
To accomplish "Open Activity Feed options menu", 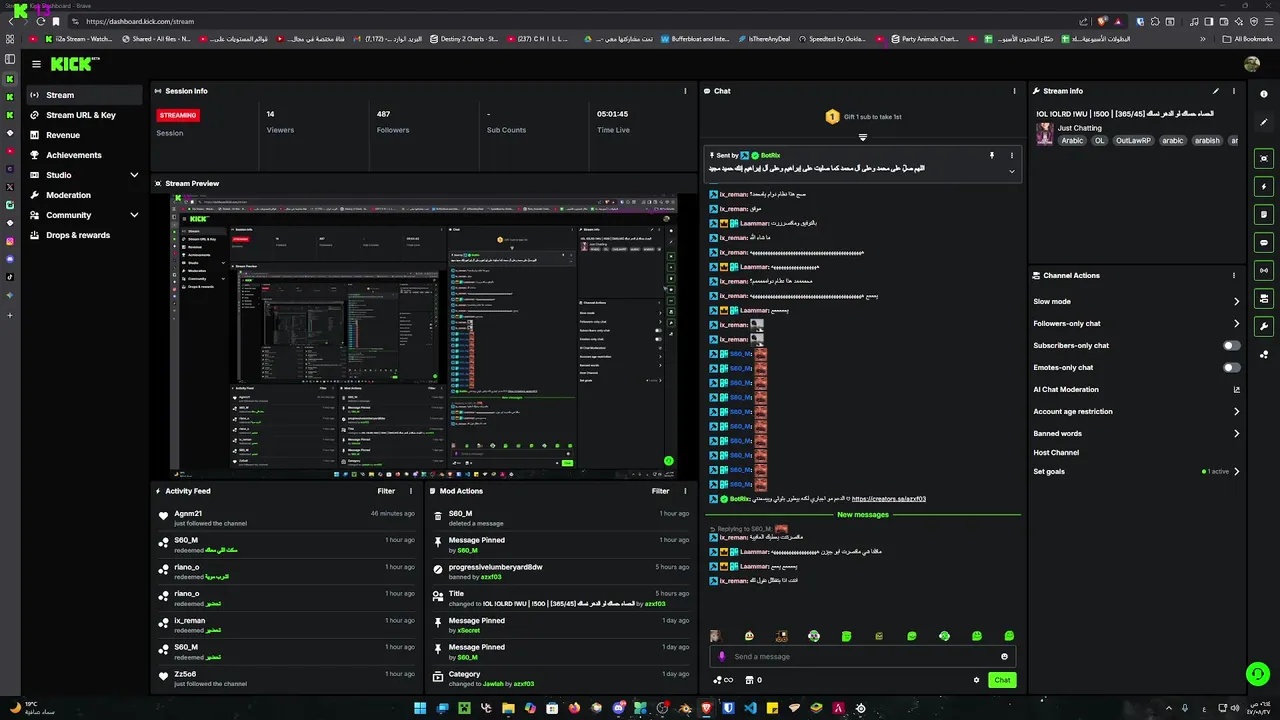I will point(411,491).
